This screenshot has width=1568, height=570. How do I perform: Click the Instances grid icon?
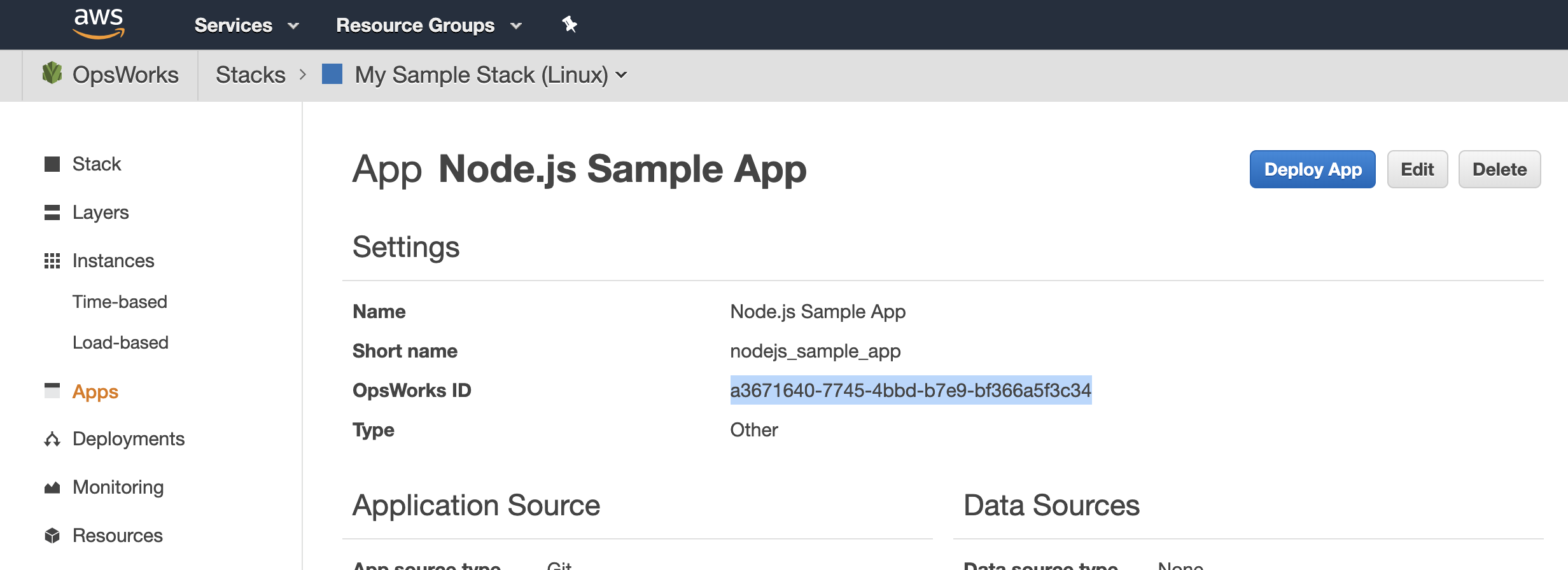pyautogui.click(x=52, y=261)
